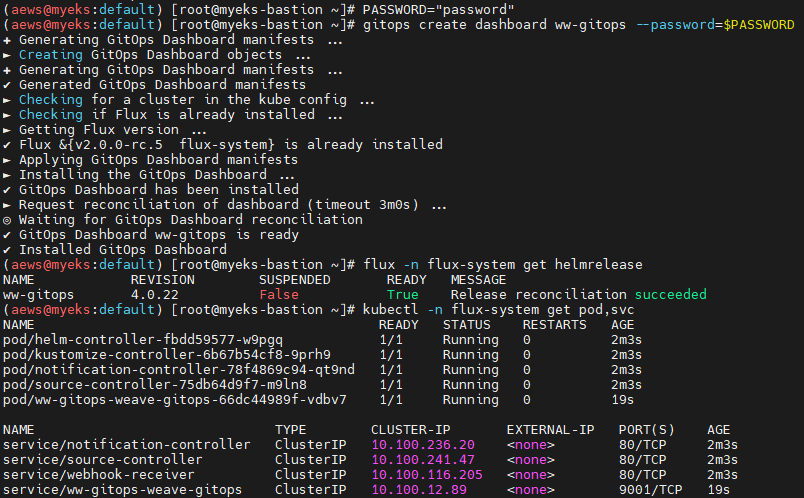
Task: Select 'gitops create dashboard ww-gitops' command text
Action: coord(494,25)
